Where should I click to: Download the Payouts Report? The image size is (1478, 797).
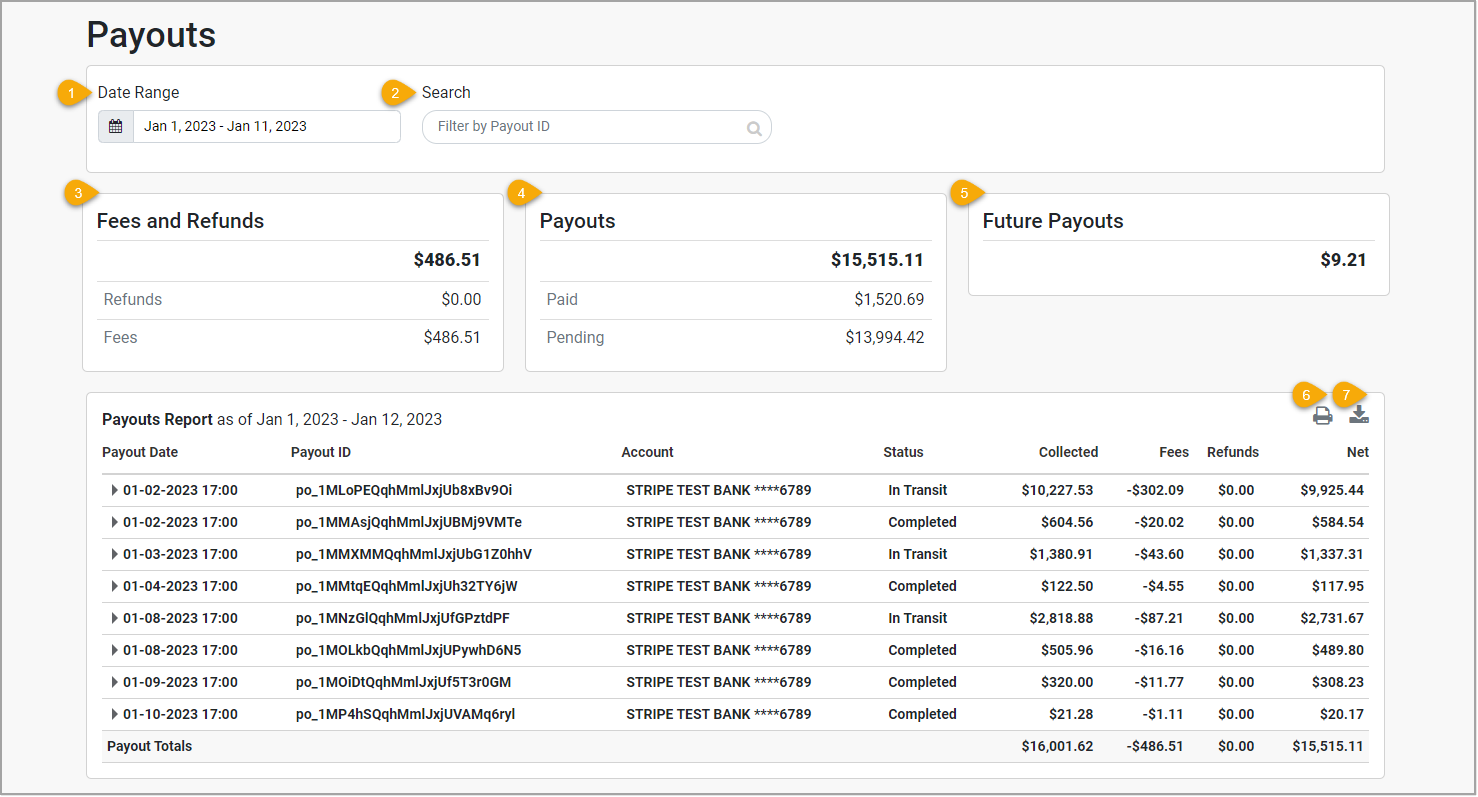(x=1359, y=415)
